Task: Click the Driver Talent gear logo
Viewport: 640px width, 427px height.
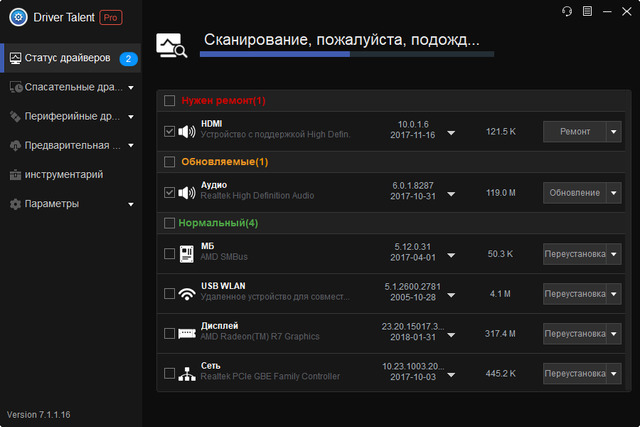Action: (x=17, y=17)
